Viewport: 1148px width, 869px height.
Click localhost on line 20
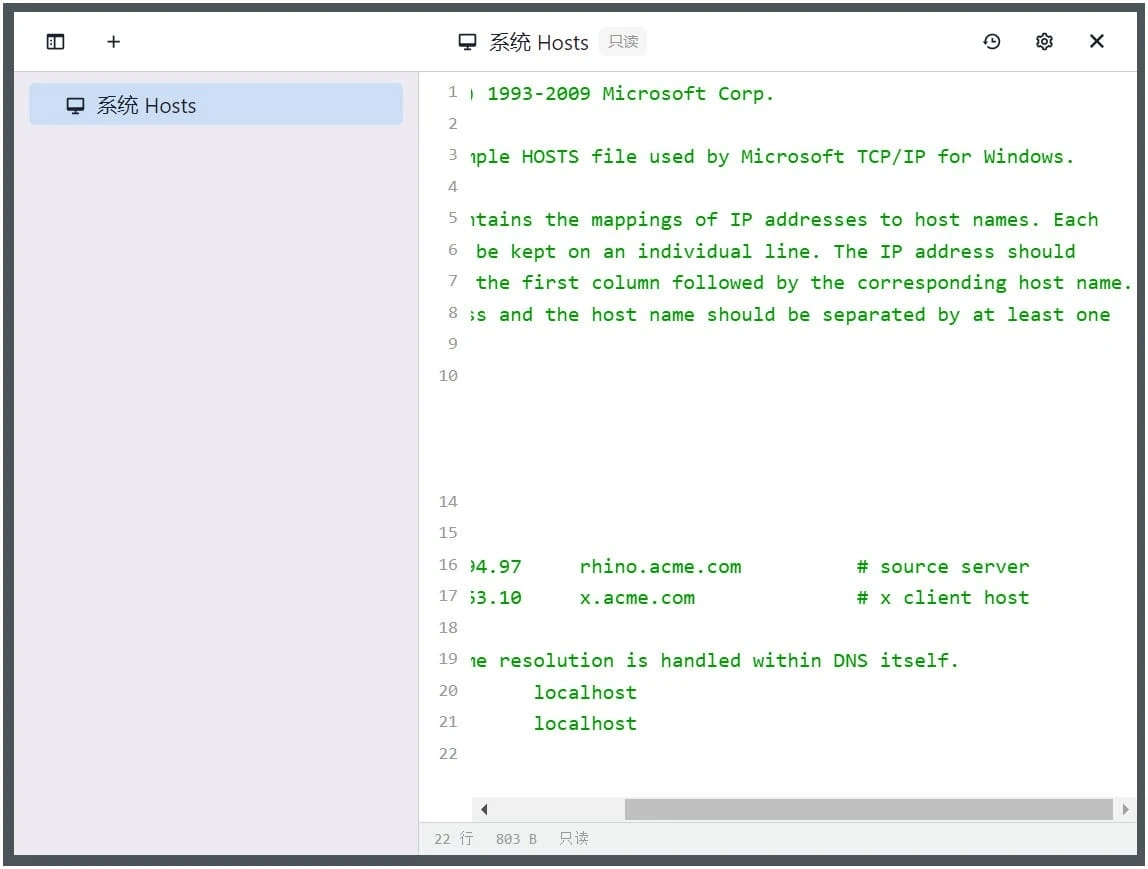pos(585,692)
